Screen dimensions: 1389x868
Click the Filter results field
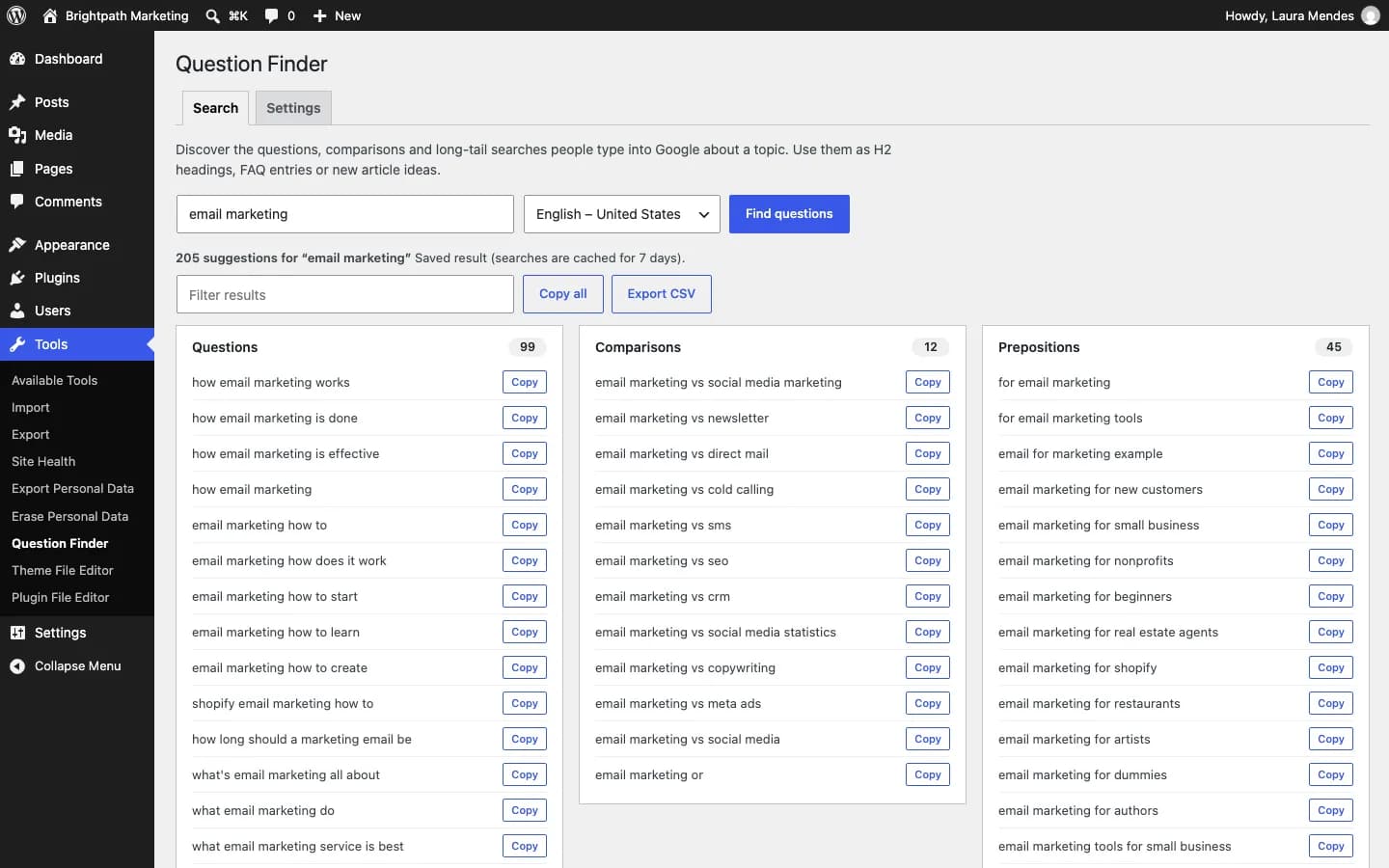coord(345,294)
